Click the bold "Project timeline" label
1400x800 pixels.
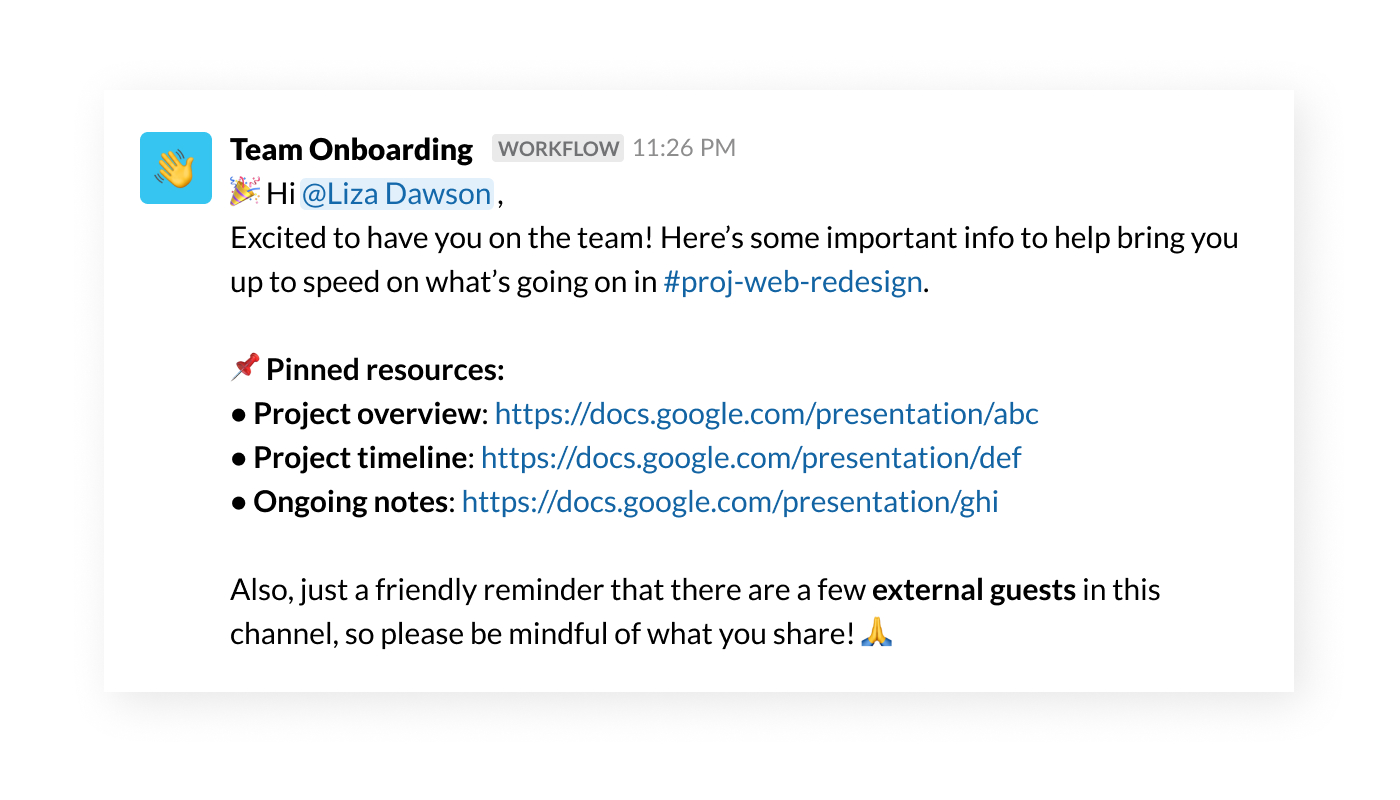point(359,458)
